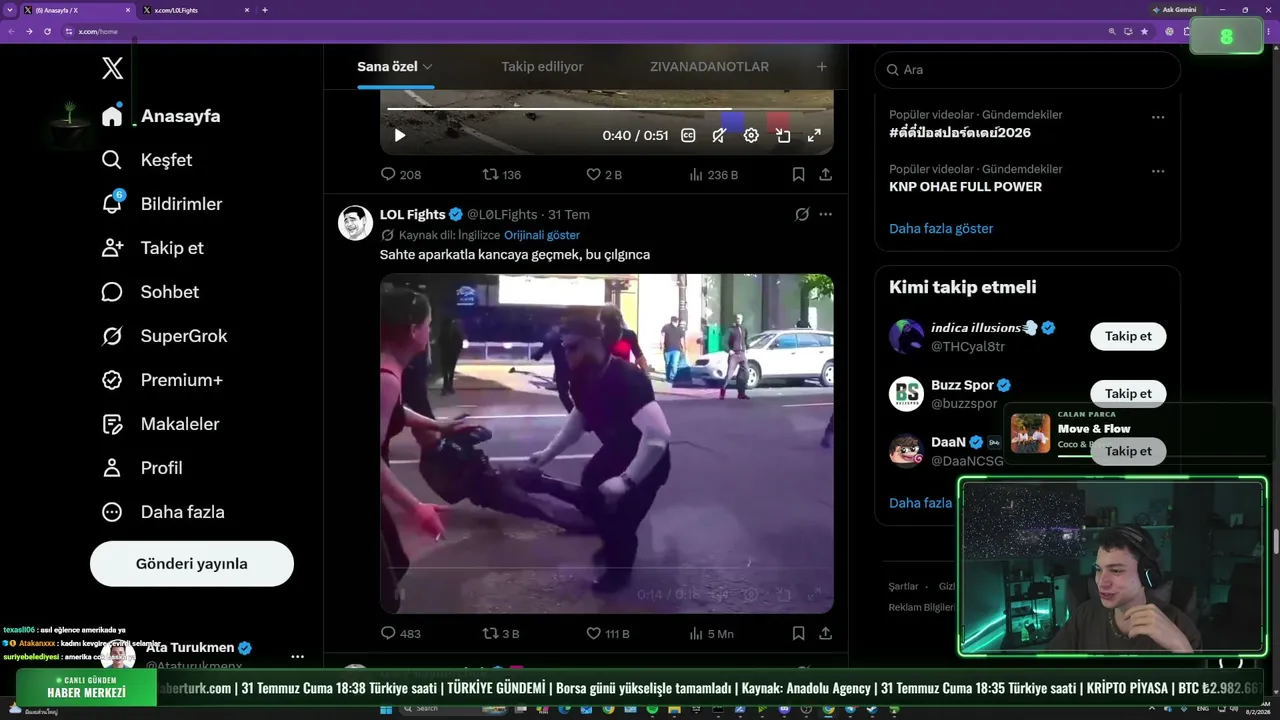The image size is (1280, 720).
Task: Share the post with 236 B views
Action: tap(825, 174)
